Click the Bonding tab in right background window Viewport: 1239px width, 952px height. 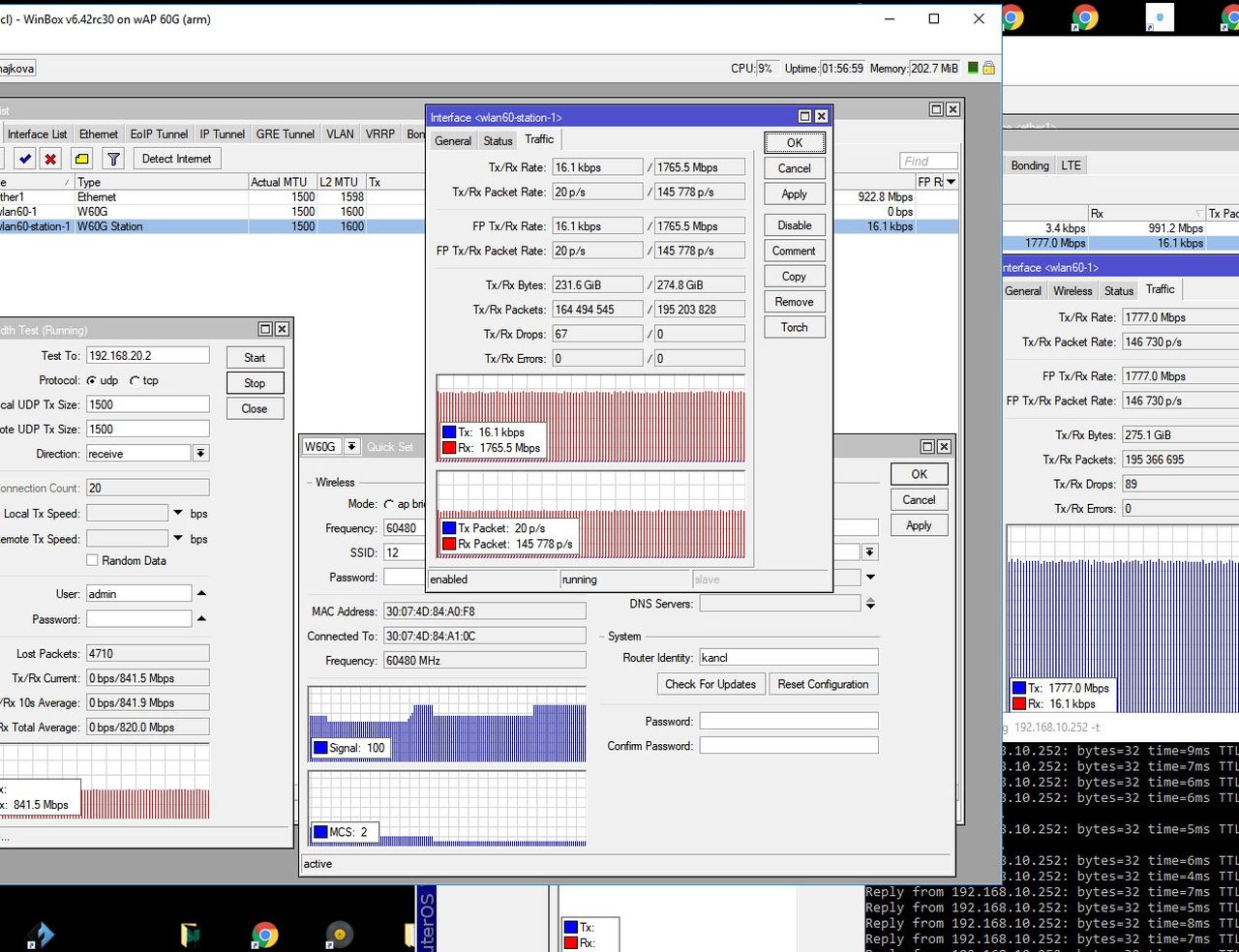(x=1030, y=165)
